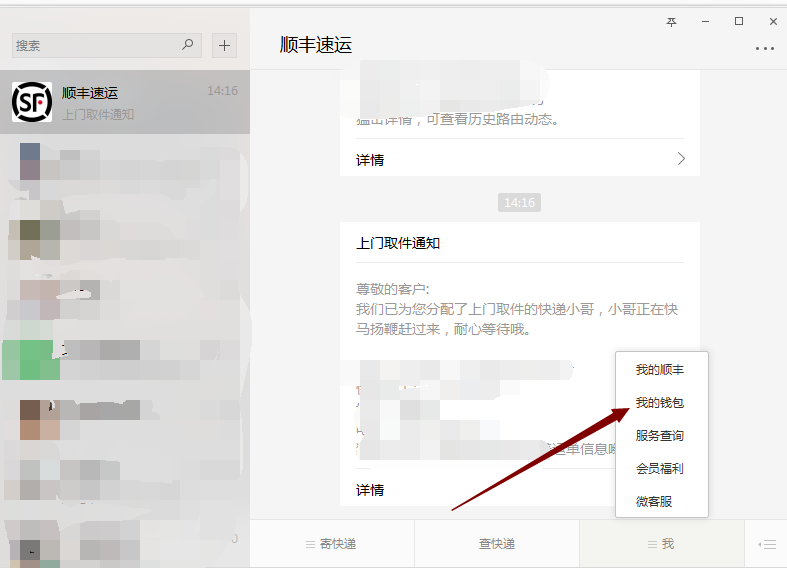Close the chat window

tap(773, 21)
